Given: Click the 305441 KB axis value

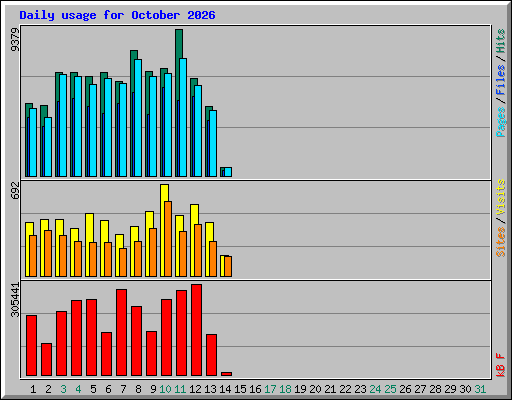Looking at the screenshot, I should (x=15, y=300).
